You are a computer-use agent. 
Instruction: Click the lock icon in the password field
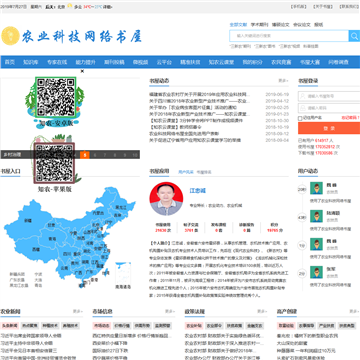point(302,108)
